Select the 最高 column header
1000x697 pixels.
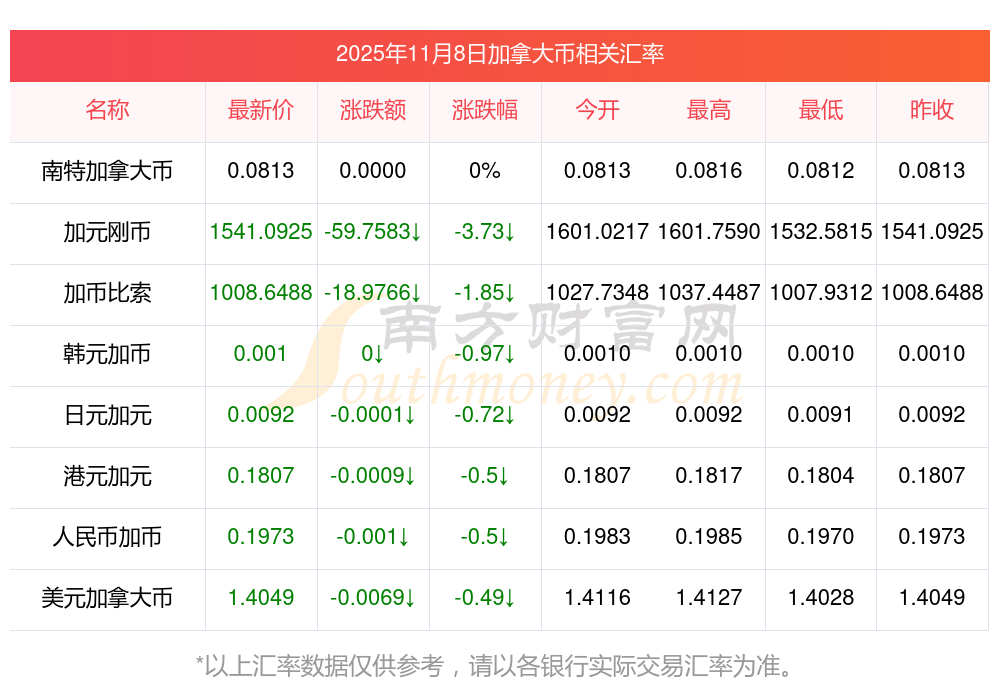click(x=709, y=110)
